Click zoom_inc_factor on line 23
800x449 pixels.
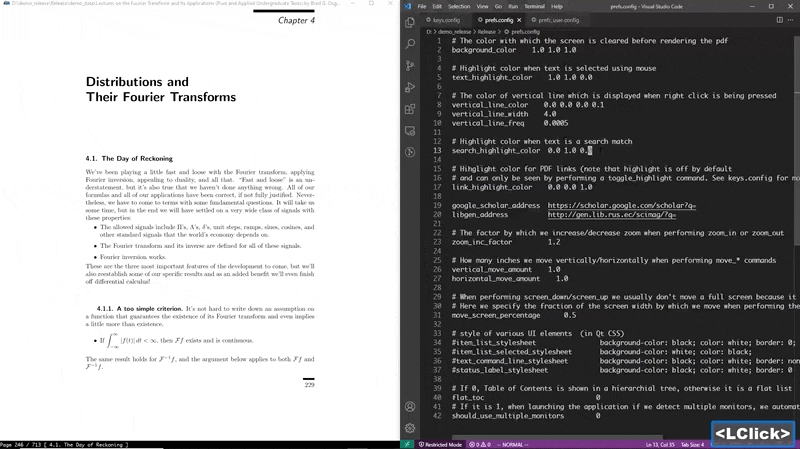[482, 242]
